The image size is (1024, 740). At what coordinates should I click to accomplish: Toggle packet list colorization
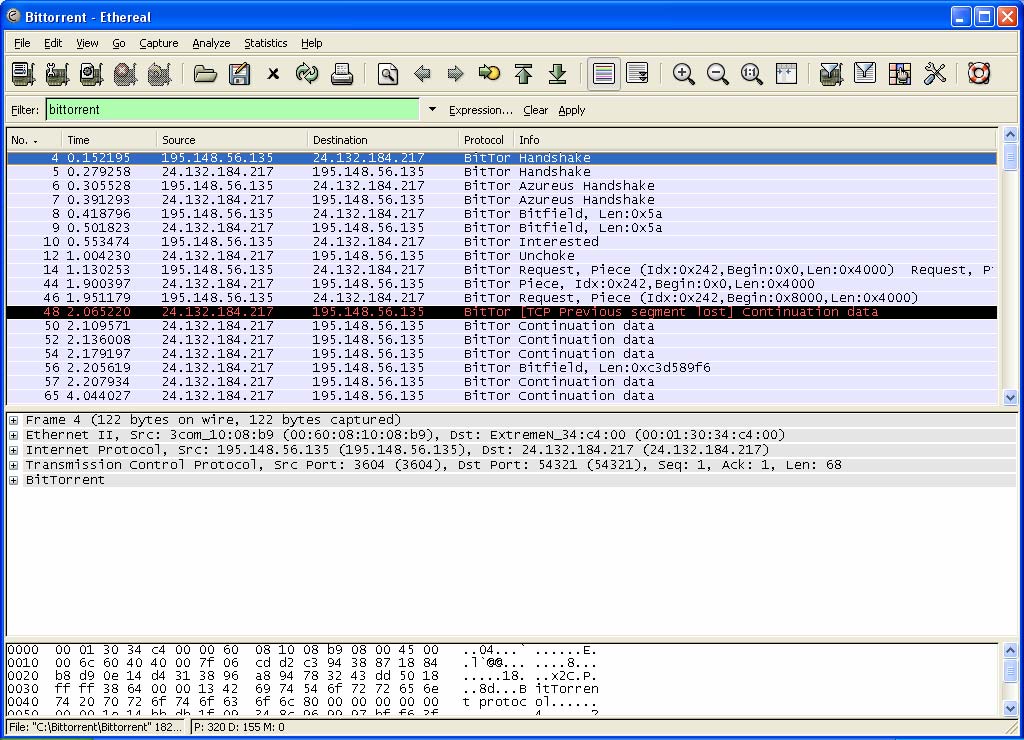coord(603,74)
